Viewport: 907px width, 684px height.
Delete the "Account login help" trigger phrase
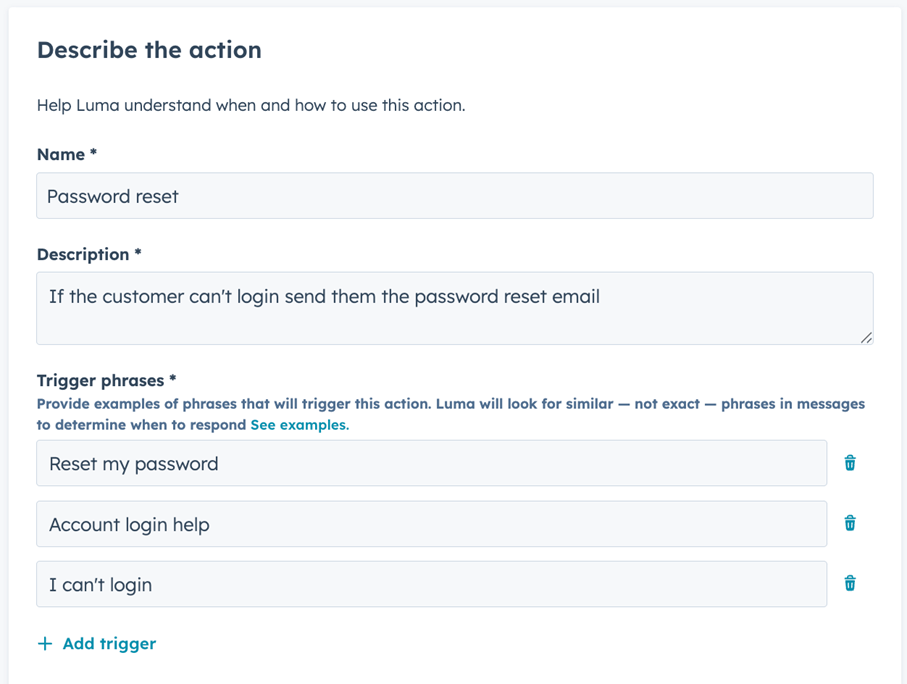pyautogui.click(x=850, y=523)
